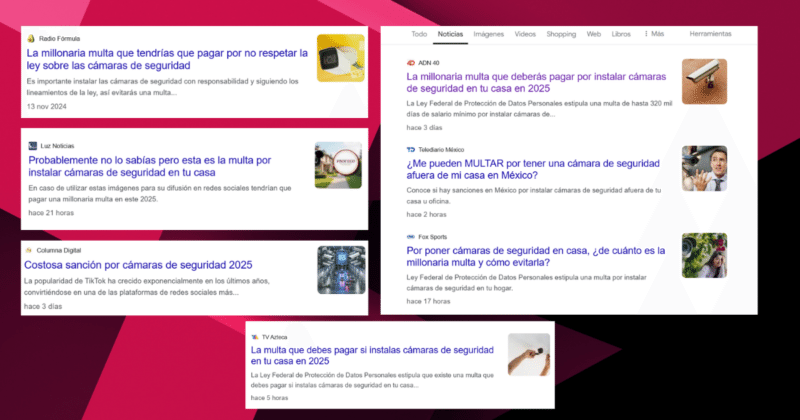Click the TV Azteca logo icon
The height and width of the screenshot is (420, 800).
pos(255,337)
